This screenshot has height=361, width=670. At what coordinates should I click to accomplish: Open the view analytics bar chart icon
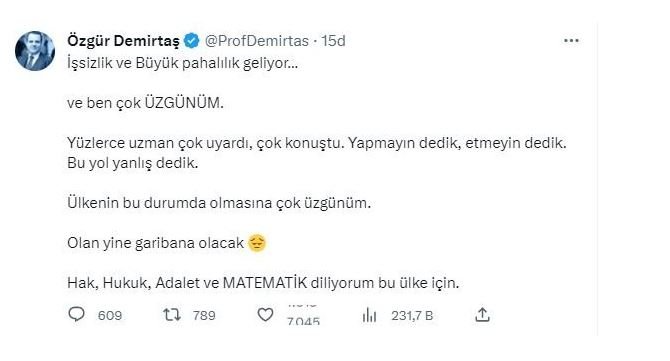click(x=369, y=315)
